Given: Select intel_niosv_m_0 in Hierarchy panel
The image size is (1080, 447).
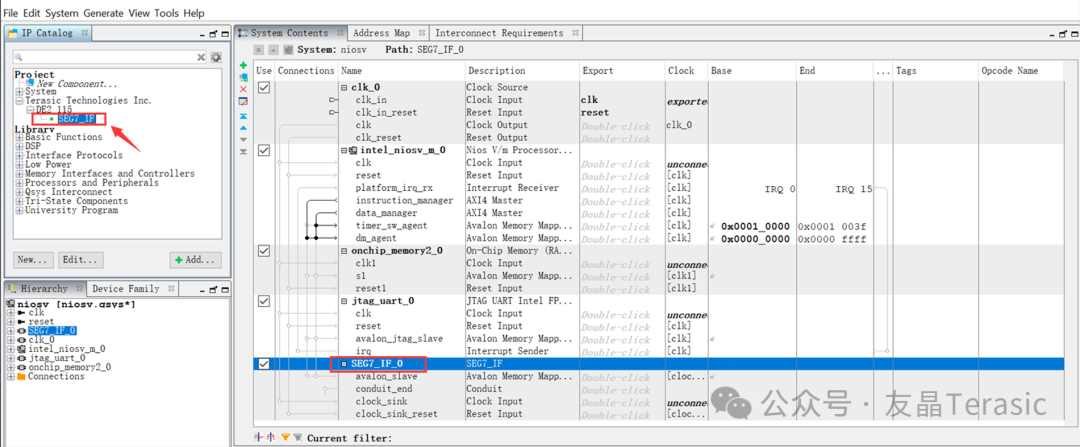Looking at the screenshot, I should pyautogui.click(x=67, y=349).
